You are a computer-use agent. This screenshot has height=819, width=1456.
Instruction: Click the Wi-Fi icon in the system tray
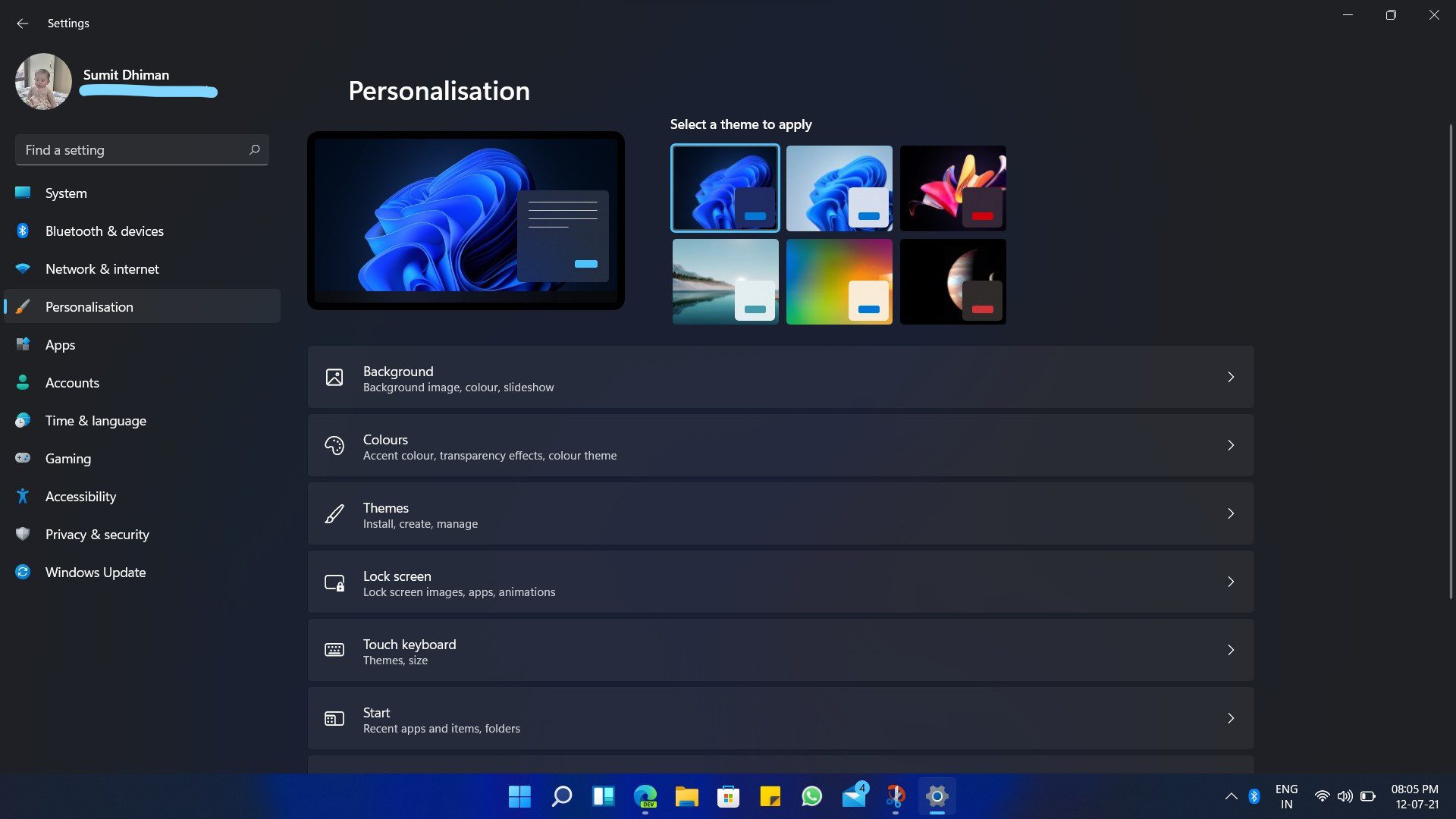pyautogui.click(x=1323, y=795)
